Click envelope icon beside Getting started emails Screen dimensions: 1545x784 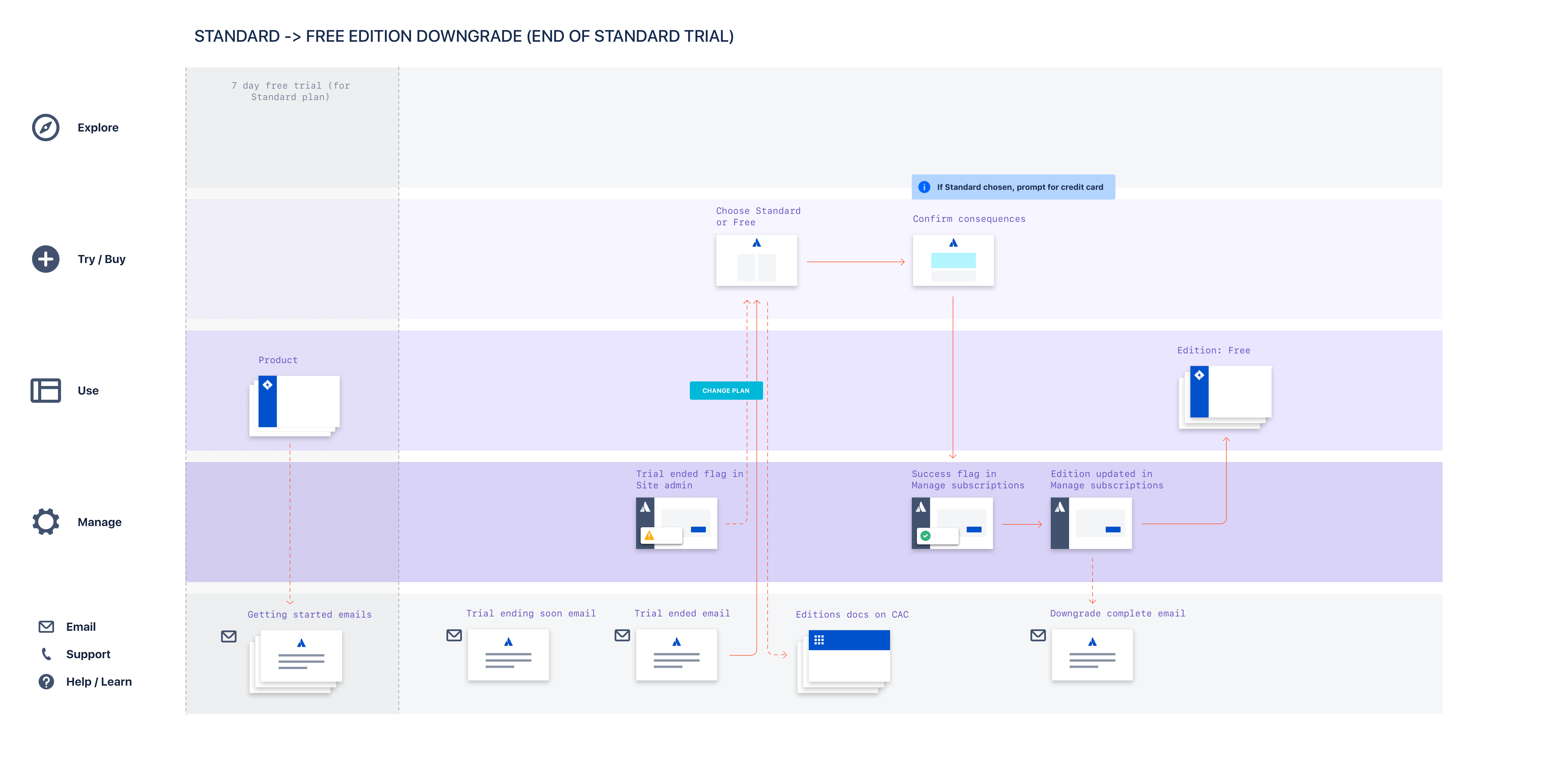coord(229,636)
